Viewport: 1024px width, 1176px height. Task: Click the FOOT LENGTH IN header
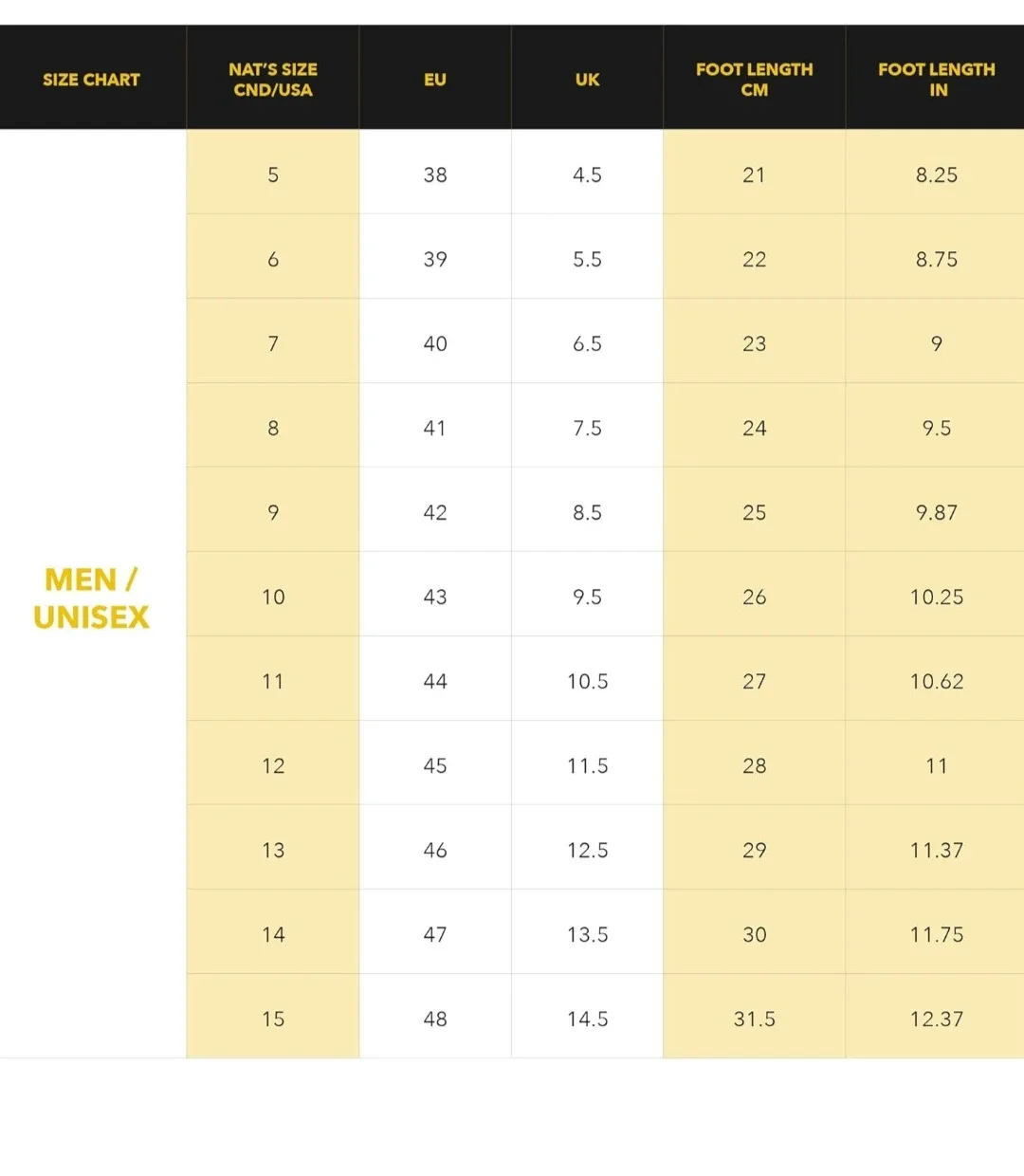tap(936, 80)
